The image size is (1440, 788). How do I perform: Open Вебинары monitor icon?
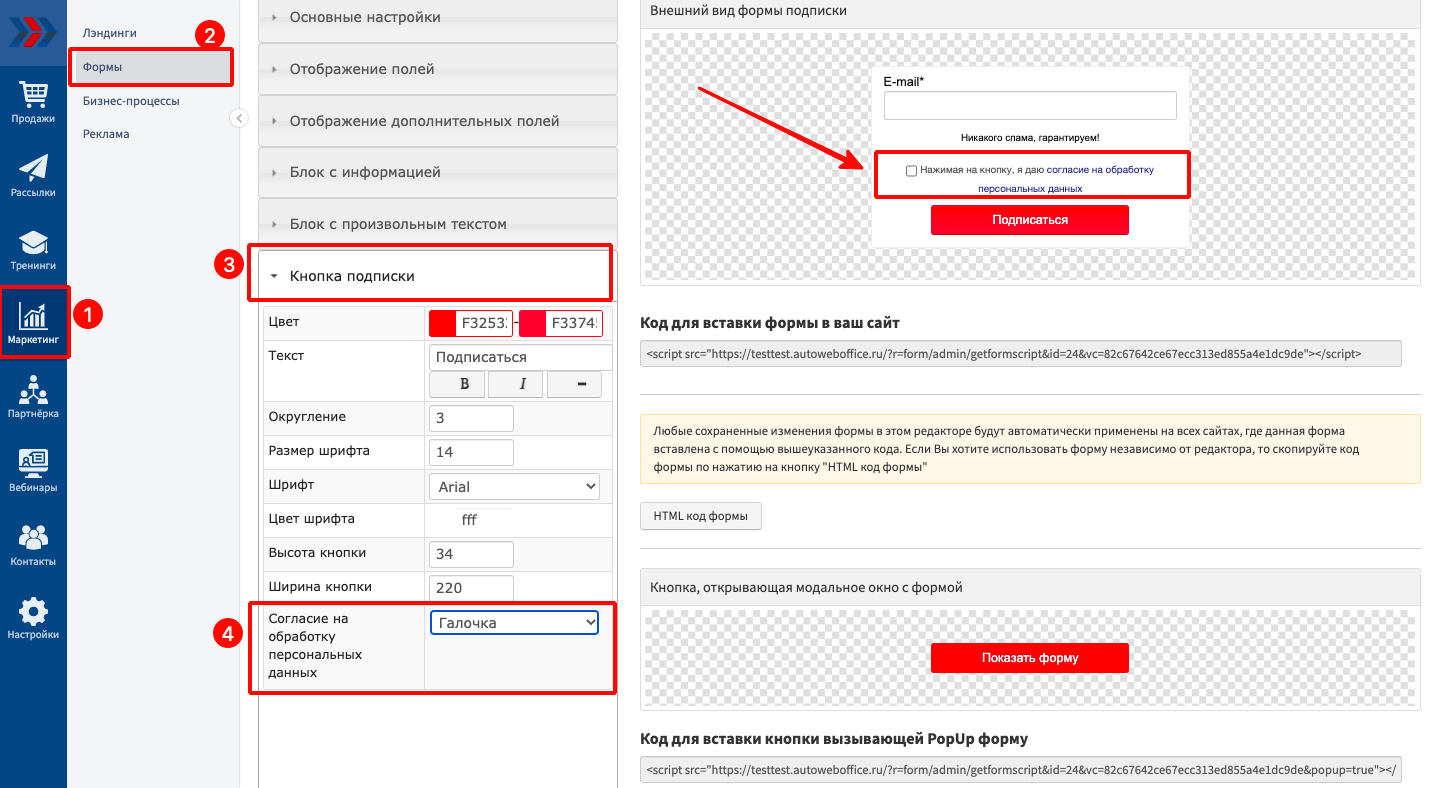(33, 463)
